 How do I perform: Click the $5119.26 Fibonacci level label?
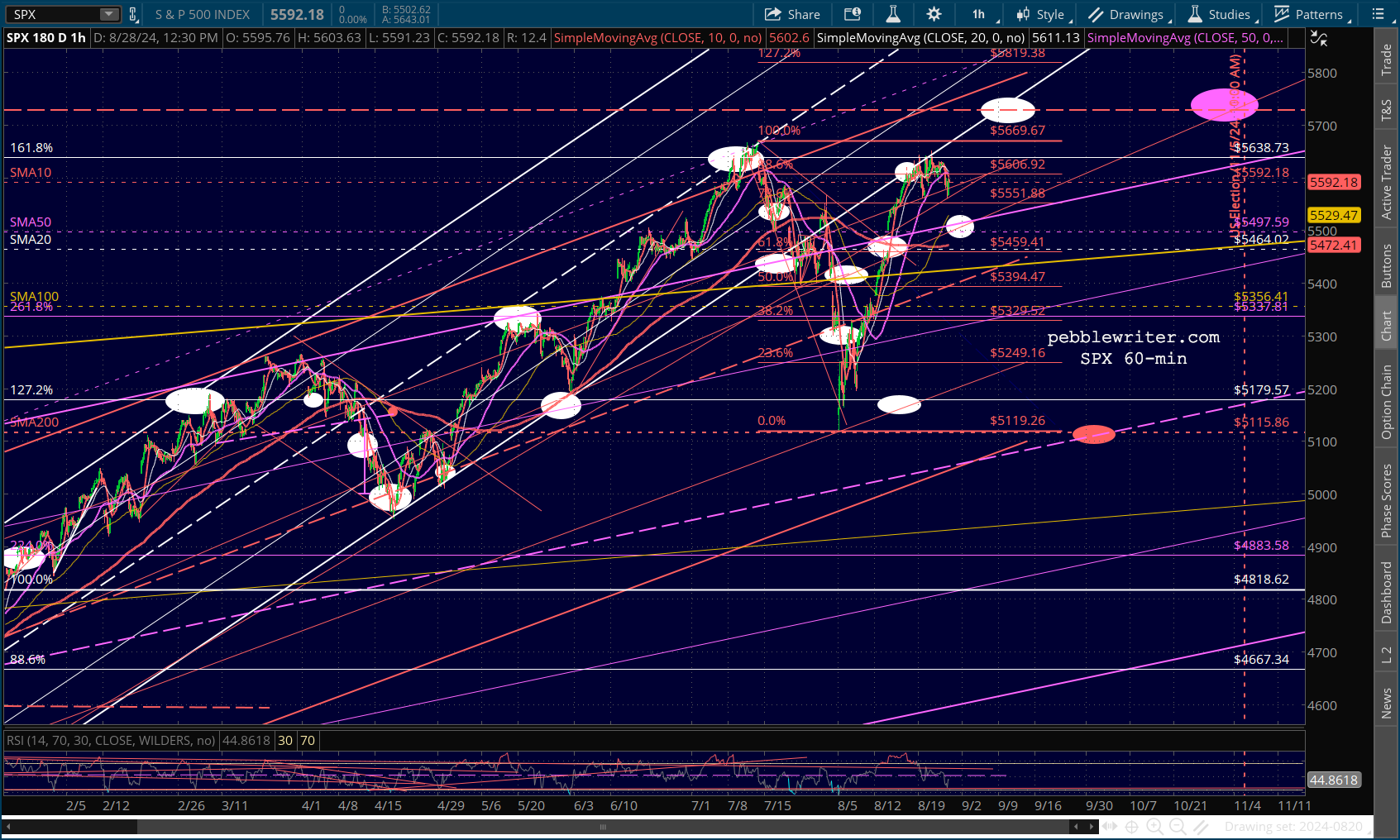(1018, 420)
